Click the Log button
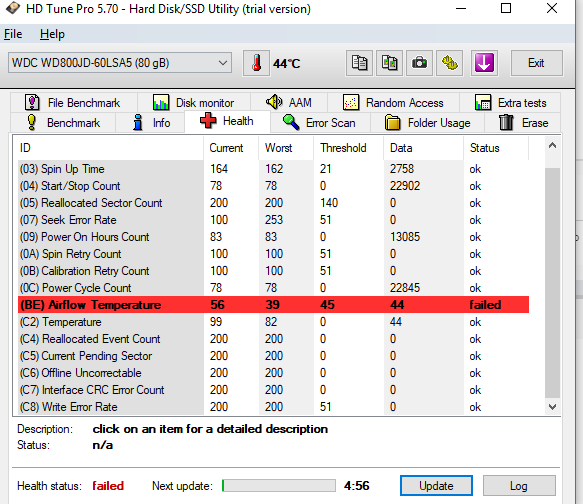 pos(519,485)
